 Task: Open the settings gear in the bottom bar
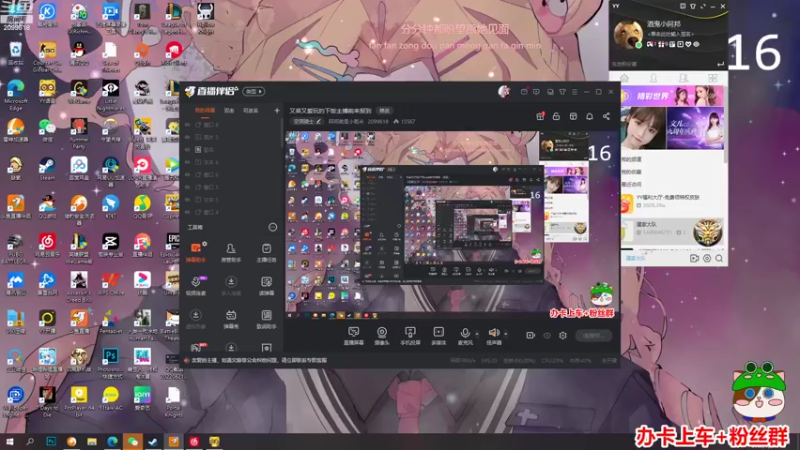563,335
